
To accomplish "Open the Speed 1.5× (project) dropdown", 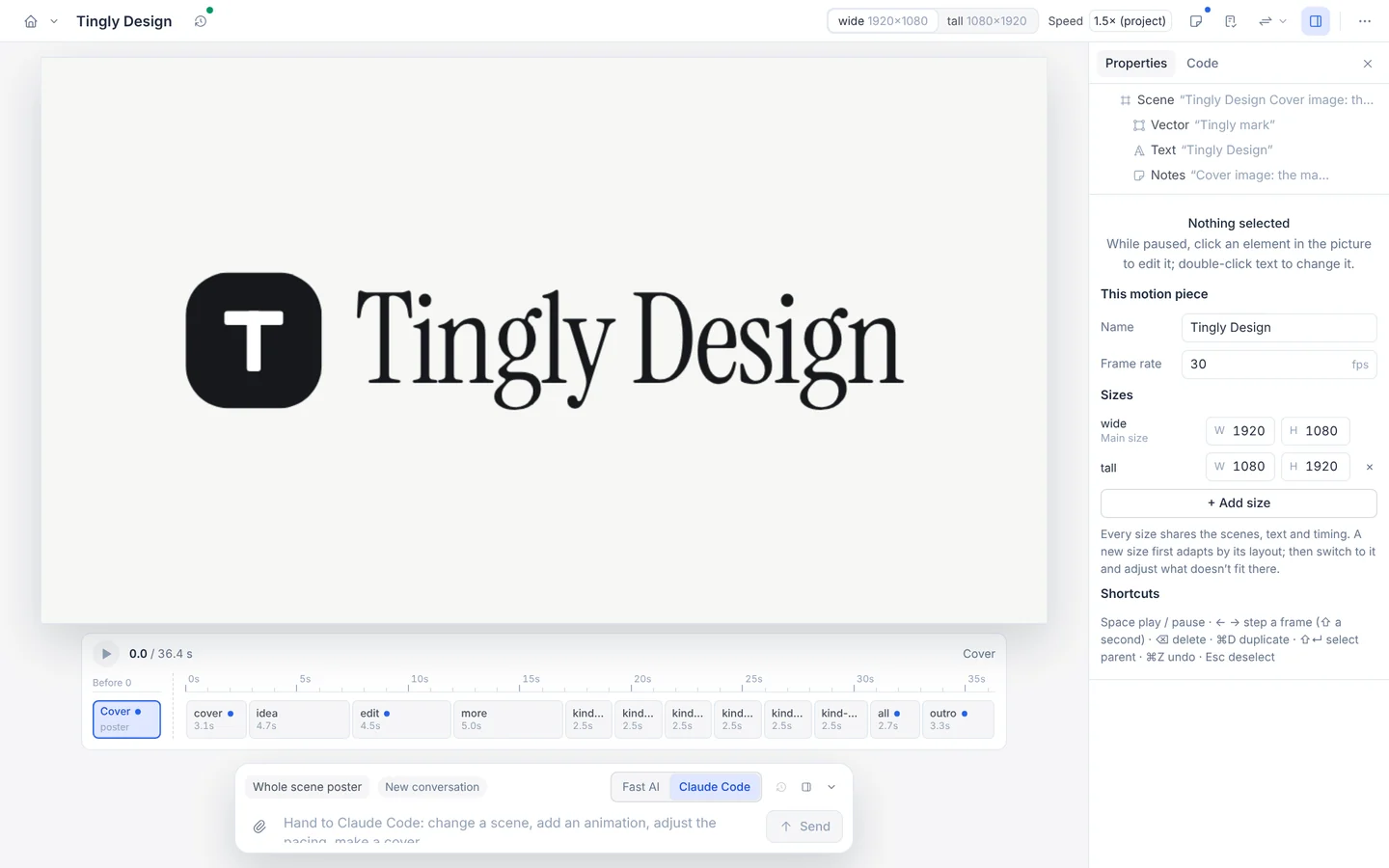I will (1130, 21).
